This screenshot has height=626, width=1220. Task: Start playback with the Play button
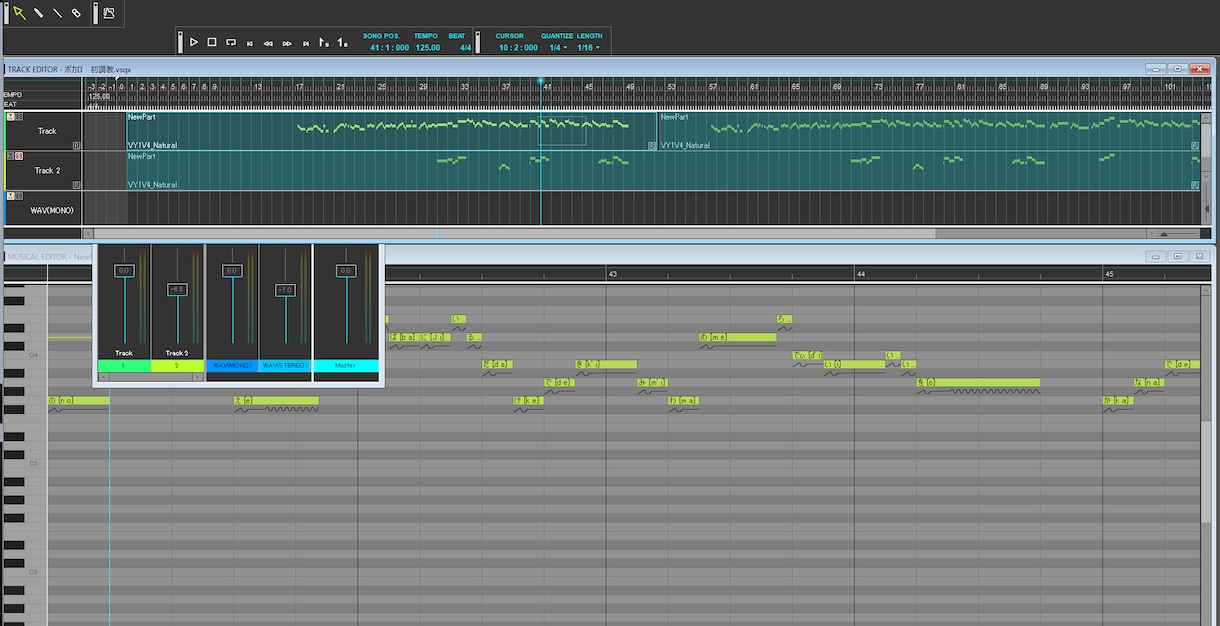click(194, 42)
